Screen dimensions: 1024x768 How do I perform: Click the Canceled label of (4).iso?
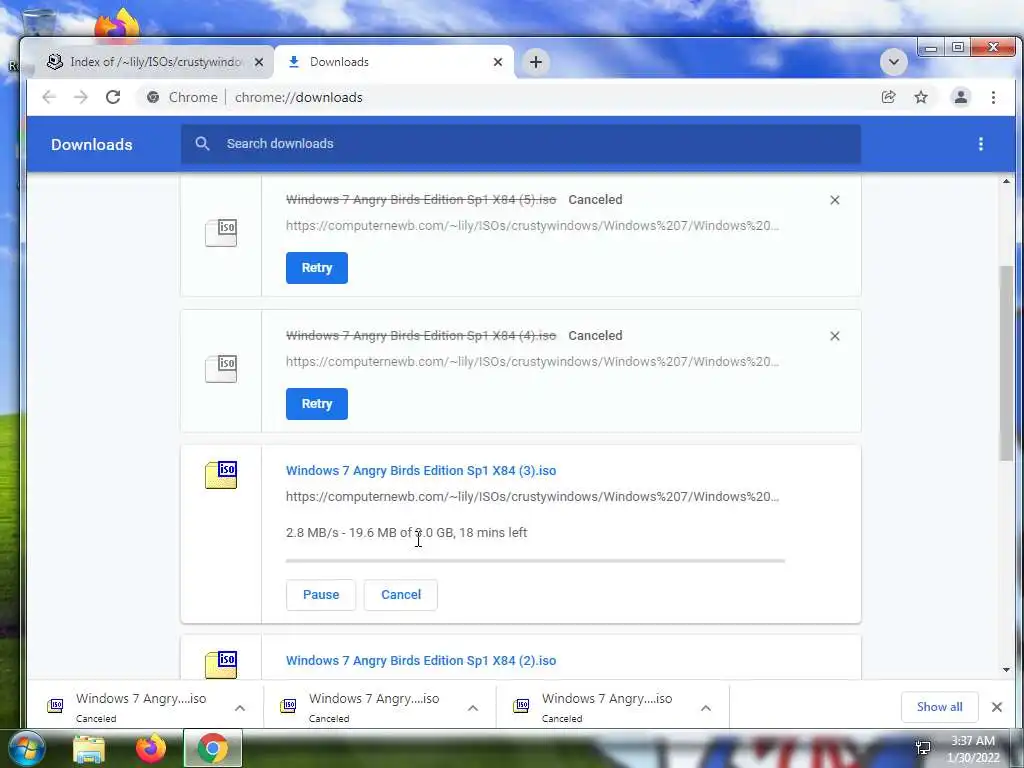(595, 335)
